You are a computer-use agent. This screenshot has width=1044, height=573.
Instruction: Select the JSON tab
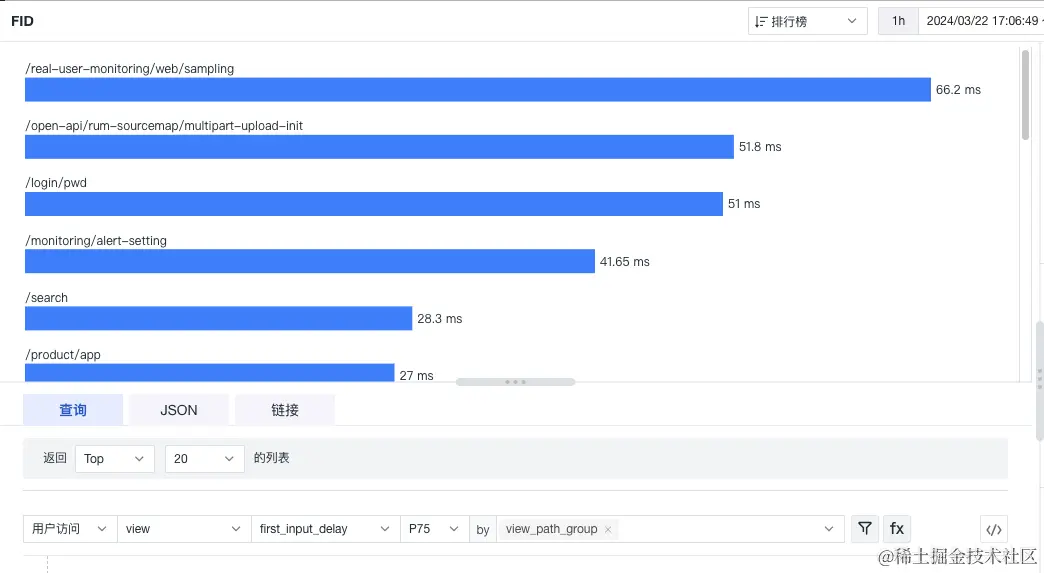click(x=178, y=410)
